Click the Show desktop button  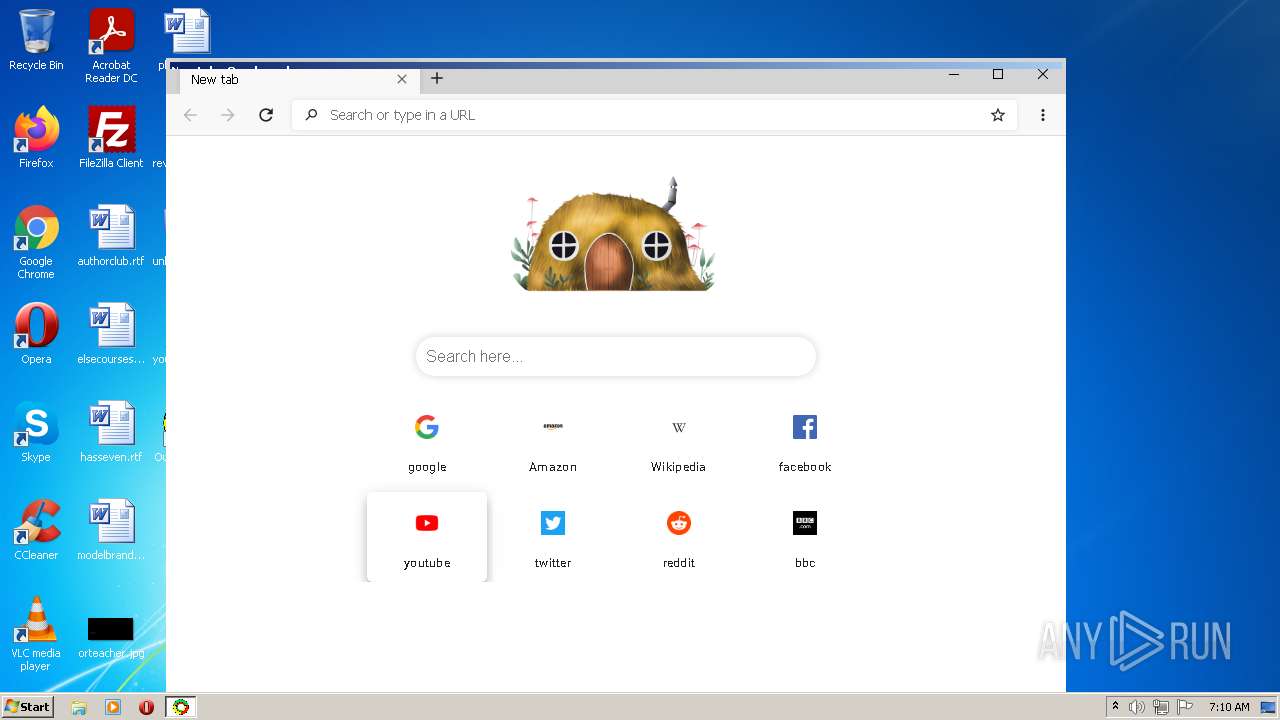[x=1269, y=707]
